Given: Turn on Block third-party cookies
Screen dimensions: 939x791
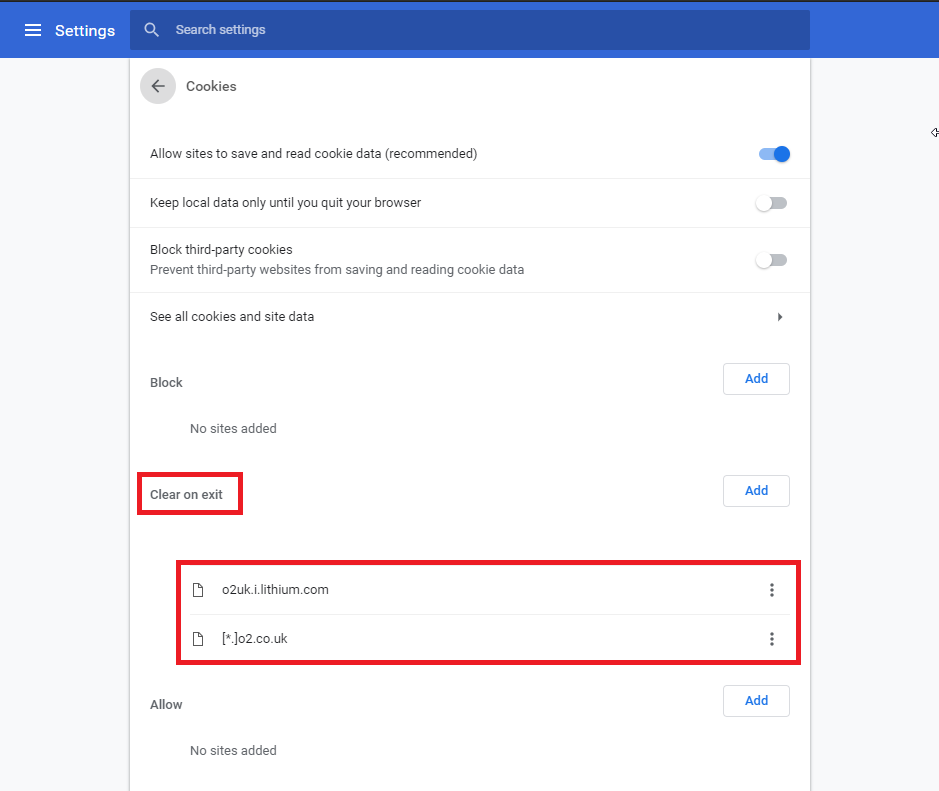Looking at the screenshot, I should coord(771,260).
